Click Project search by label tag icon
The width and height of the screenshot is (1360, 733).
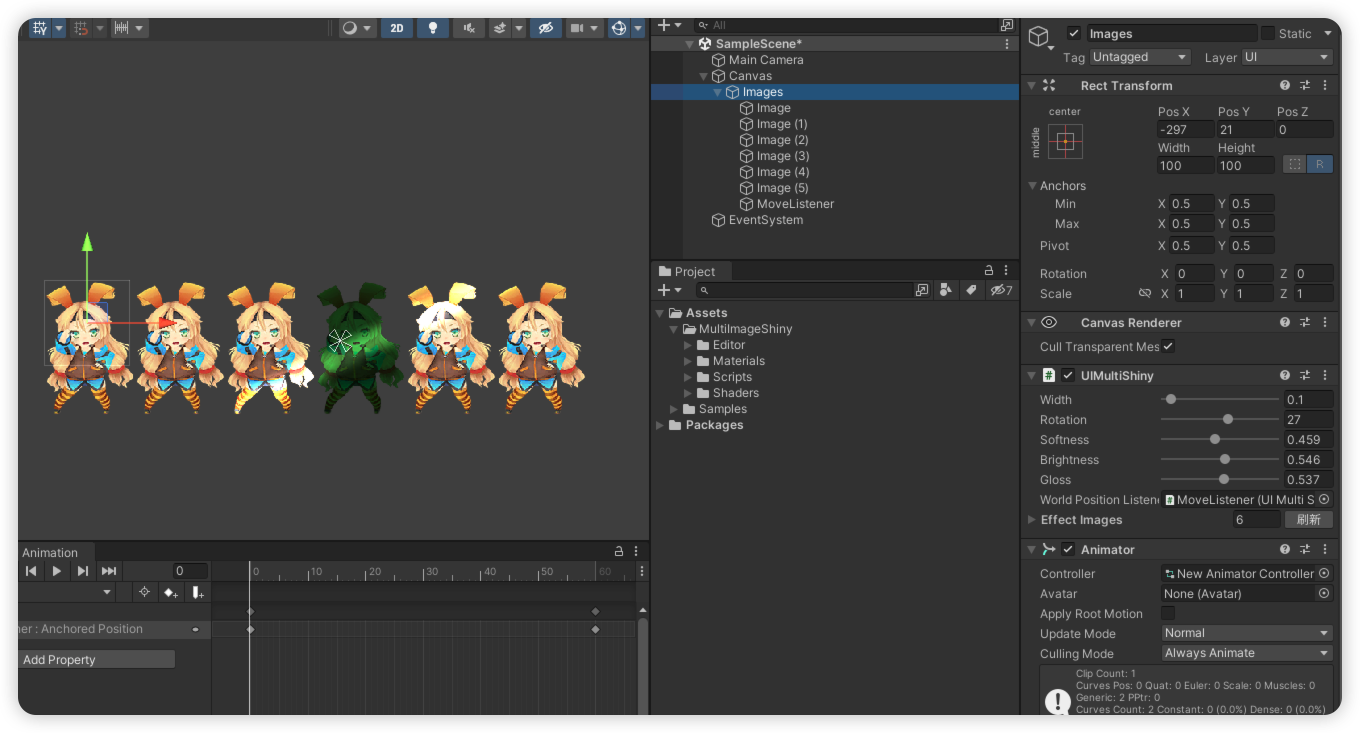[x=970, y=290]
